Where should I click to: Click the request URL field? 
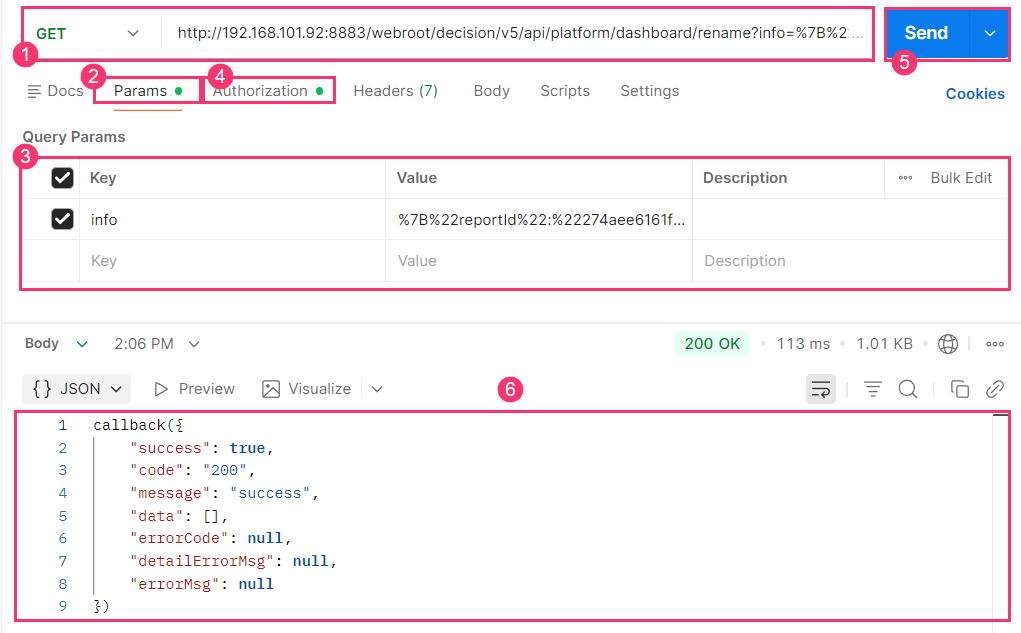click(520, 33)
